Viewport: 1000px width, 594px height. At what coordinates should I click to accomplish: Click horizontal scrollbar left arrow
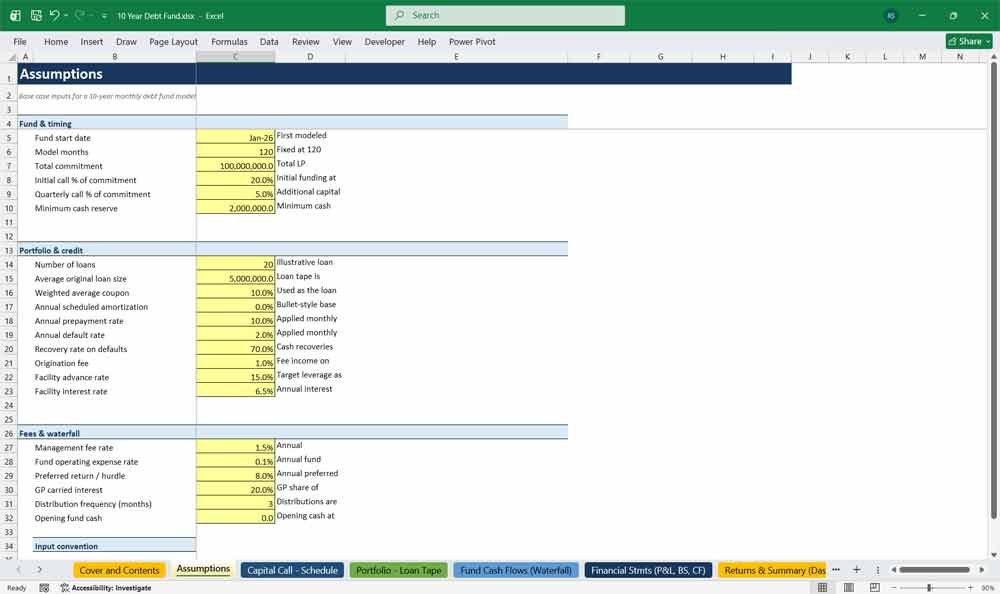coord(893,569)
